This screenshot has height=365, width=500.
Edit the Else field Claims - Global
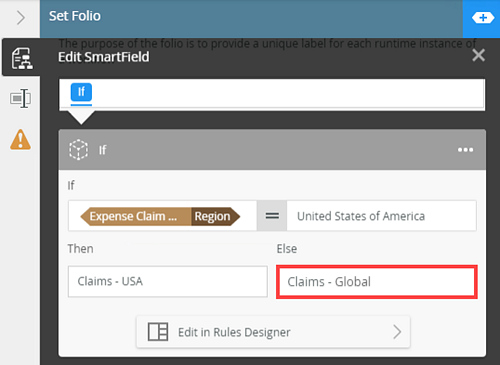pos(377,282)
